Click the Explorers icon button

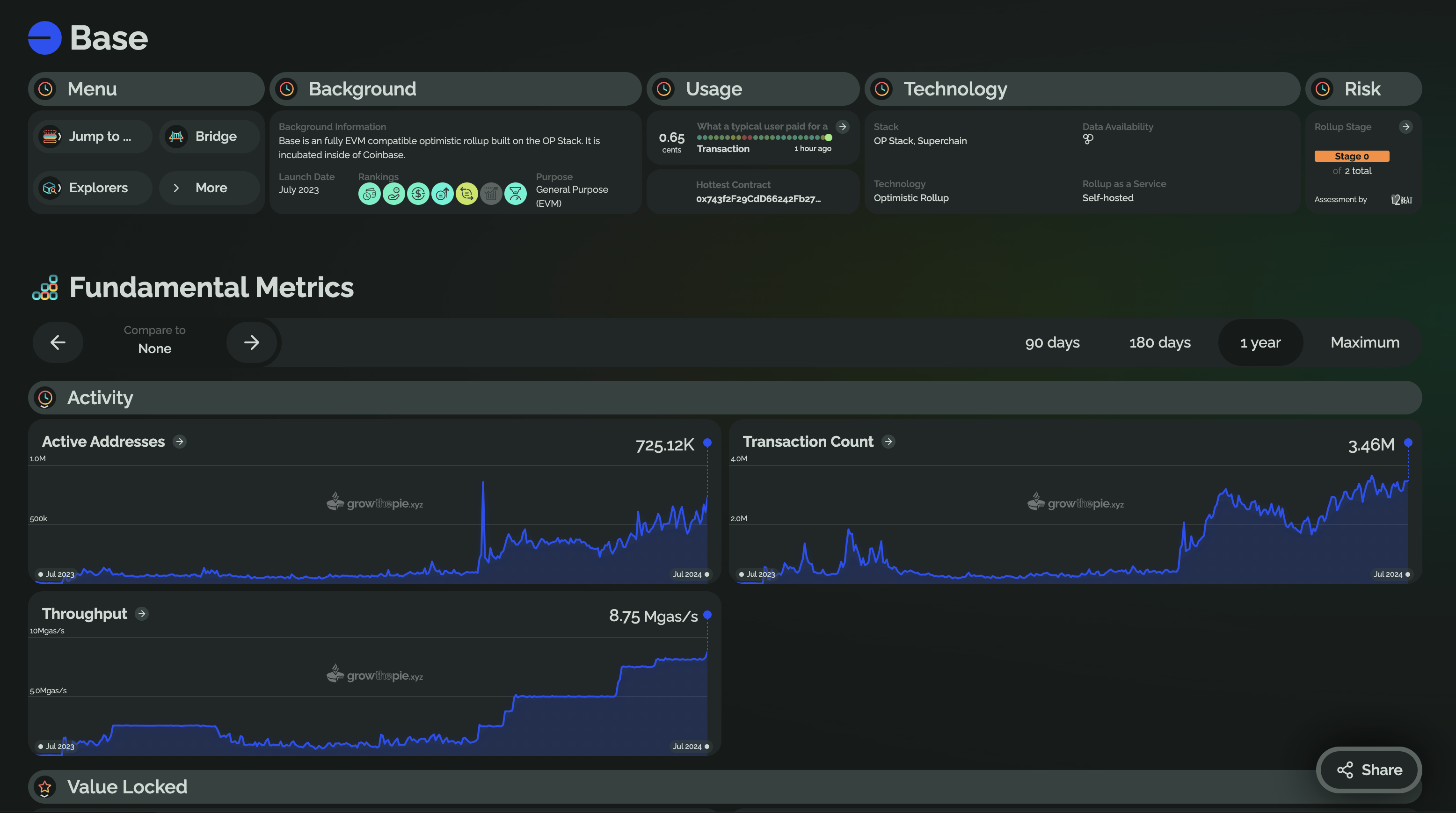(51, 188)
